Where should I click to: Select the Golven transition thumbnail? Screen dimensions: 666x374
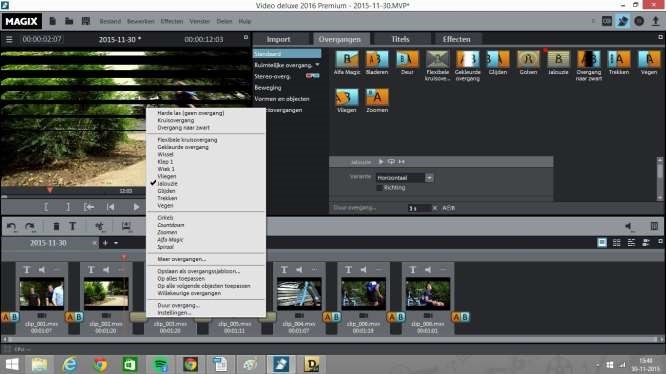528,59
